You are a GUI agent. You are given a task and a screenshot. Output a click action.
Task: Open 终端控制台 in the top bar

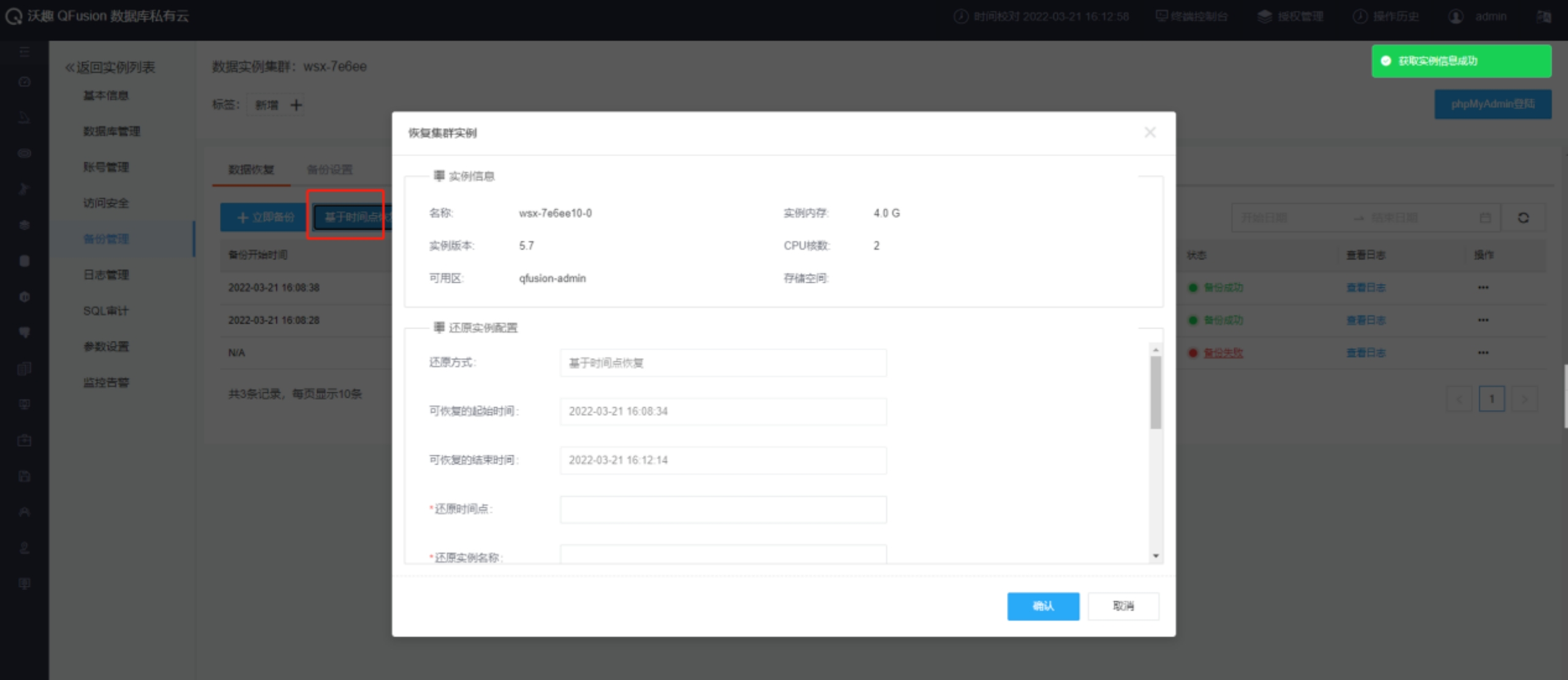[x=1191, y=17]
